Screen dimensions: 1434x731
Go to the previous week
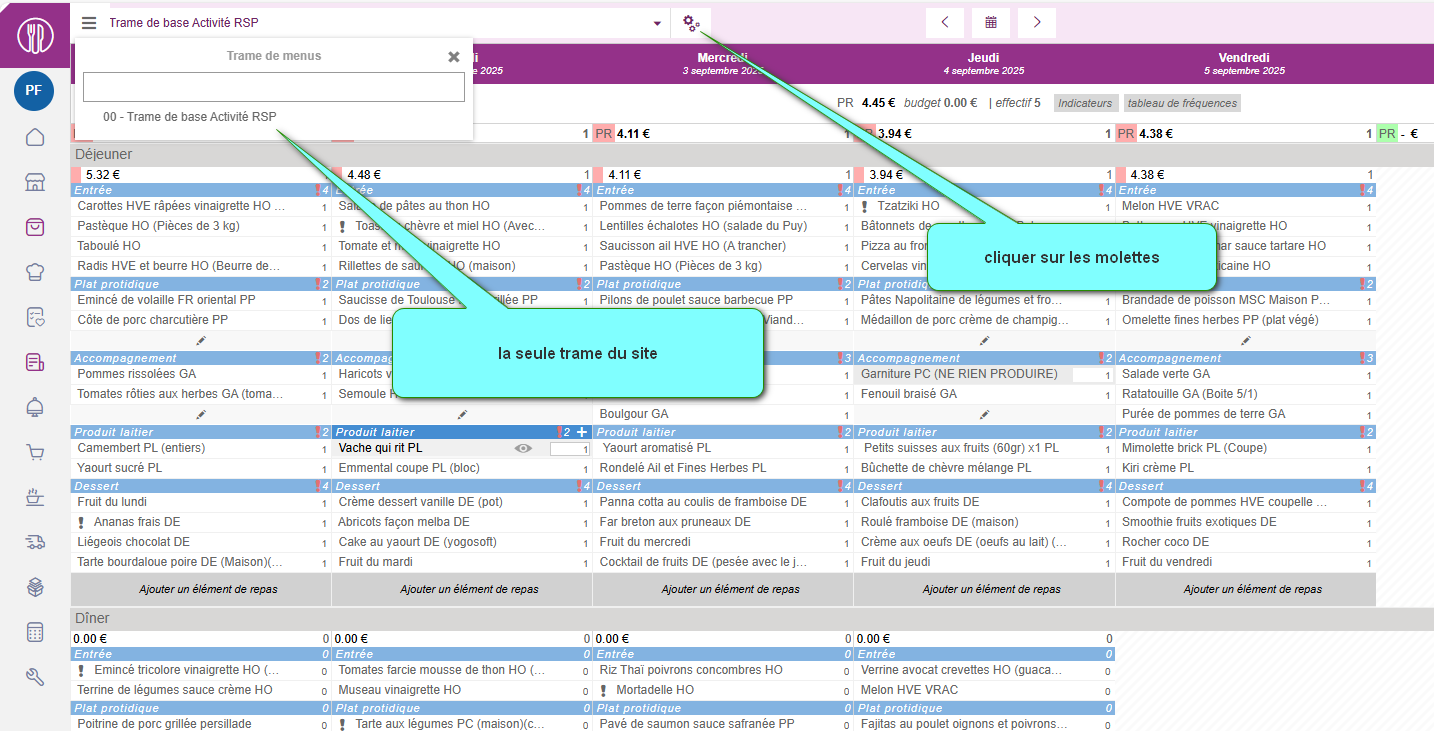(945, 23)
